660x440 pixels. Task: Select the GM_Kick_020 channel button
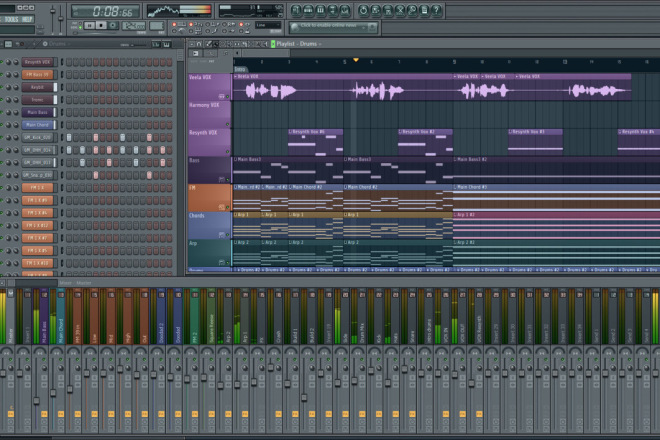(x=38, y=138)
